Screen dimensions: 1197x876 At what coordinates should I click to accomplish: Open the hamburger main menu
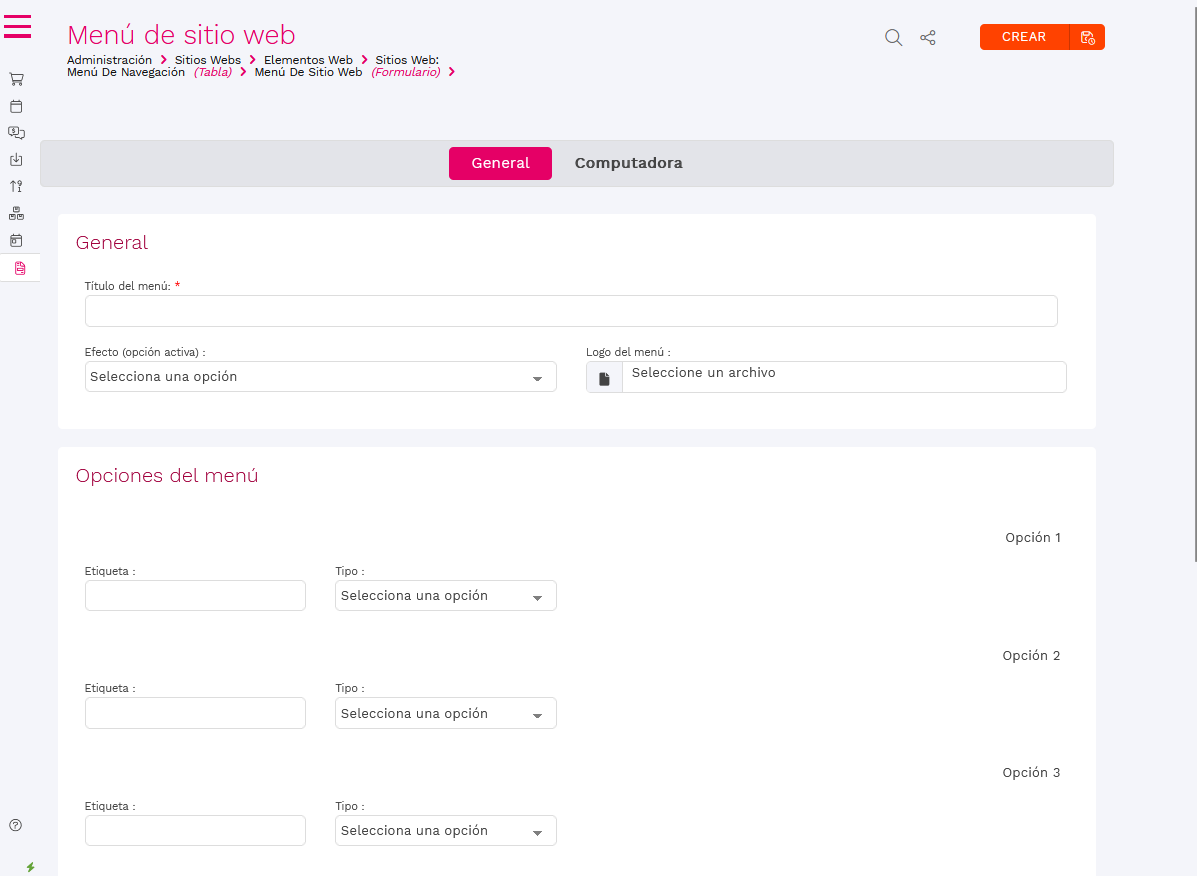[18, 27]
